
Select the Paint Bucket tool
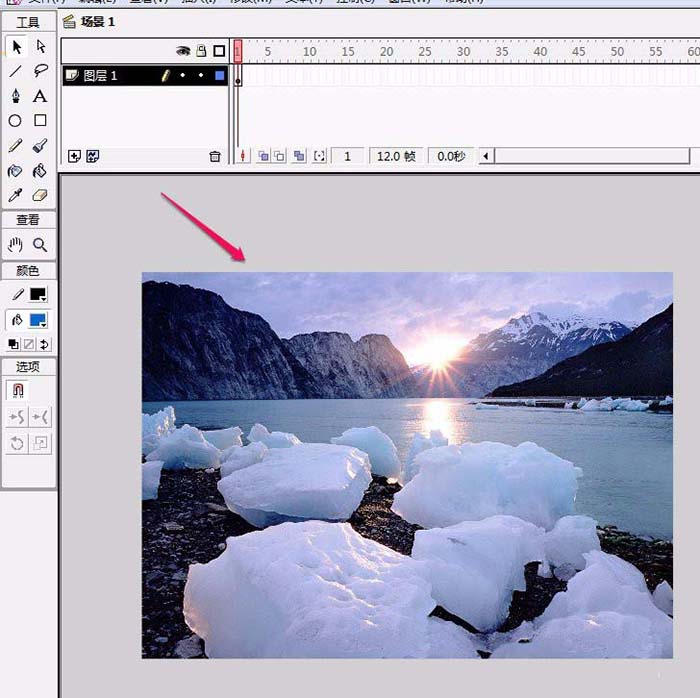(x=40, y=170)
